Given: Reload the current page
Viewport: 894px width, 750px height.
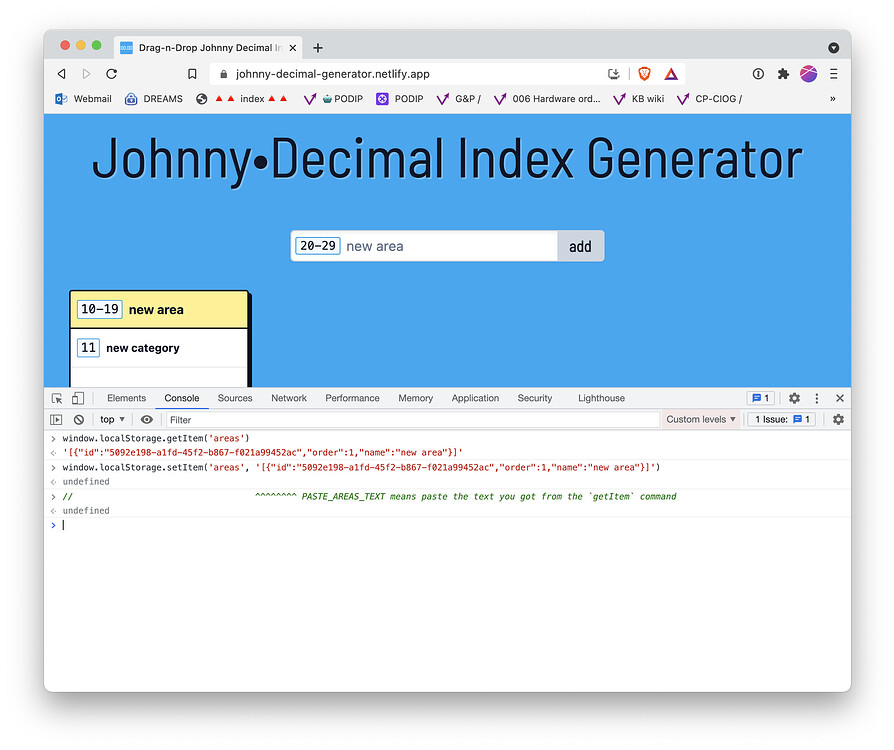Looking at the screenshot, I should tap(111, 73).
